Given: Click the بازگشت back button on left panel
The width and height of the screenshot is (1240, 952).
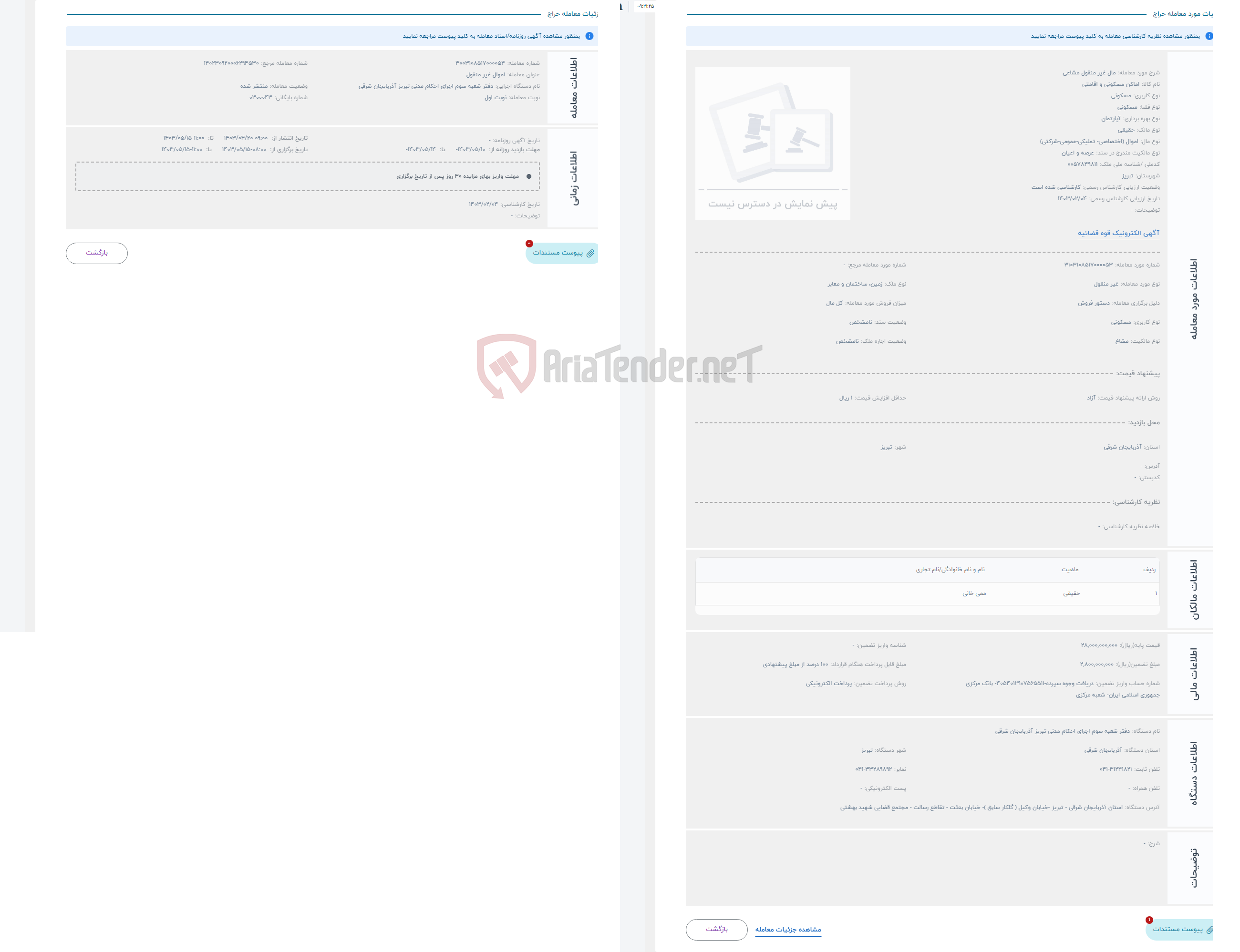Looking at the screenshot, I should pyautogui.click(x=96, y=252).
